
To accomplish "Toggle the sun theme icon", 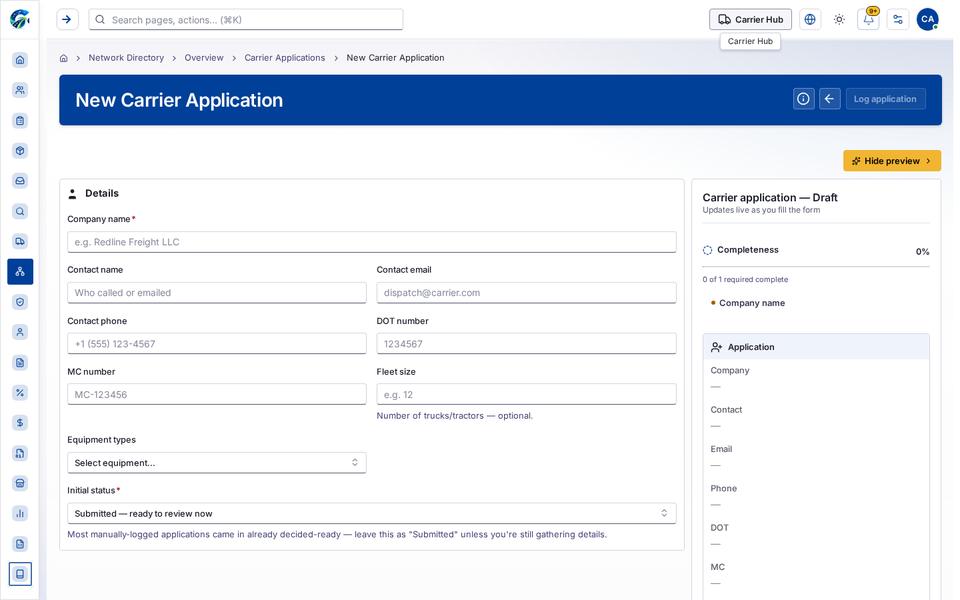I will [839, 19].
